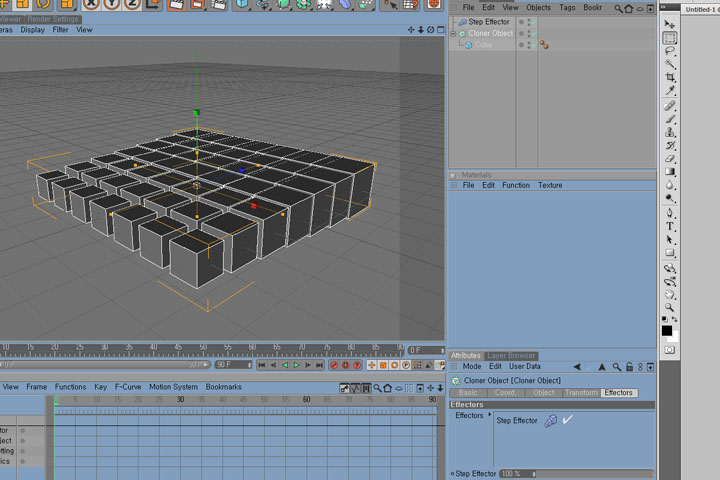Toggle Photoshop Quick Mask mode icon

click(x=670, y=350)
